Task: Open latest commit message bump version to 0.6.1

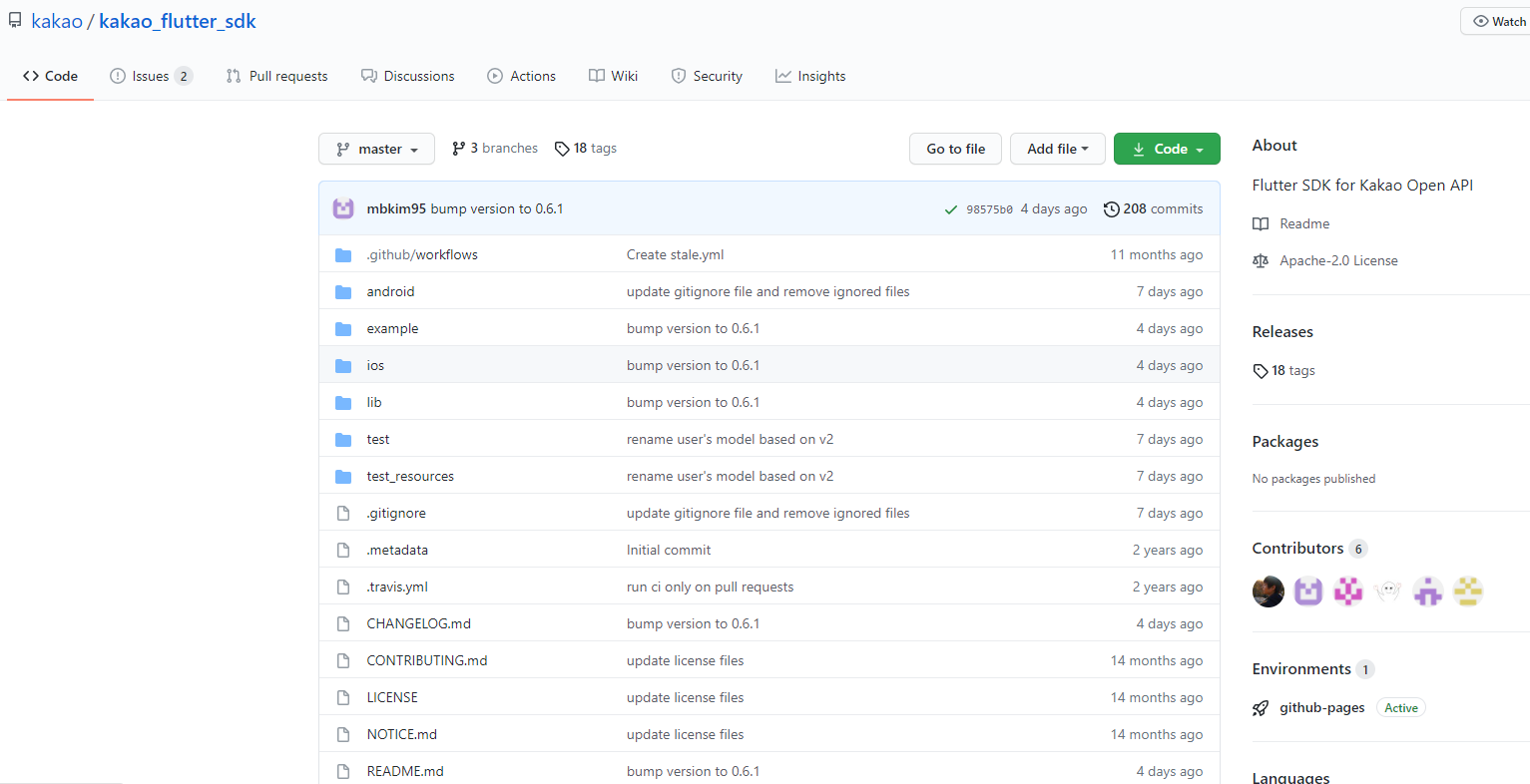Action: click(497, 208)
